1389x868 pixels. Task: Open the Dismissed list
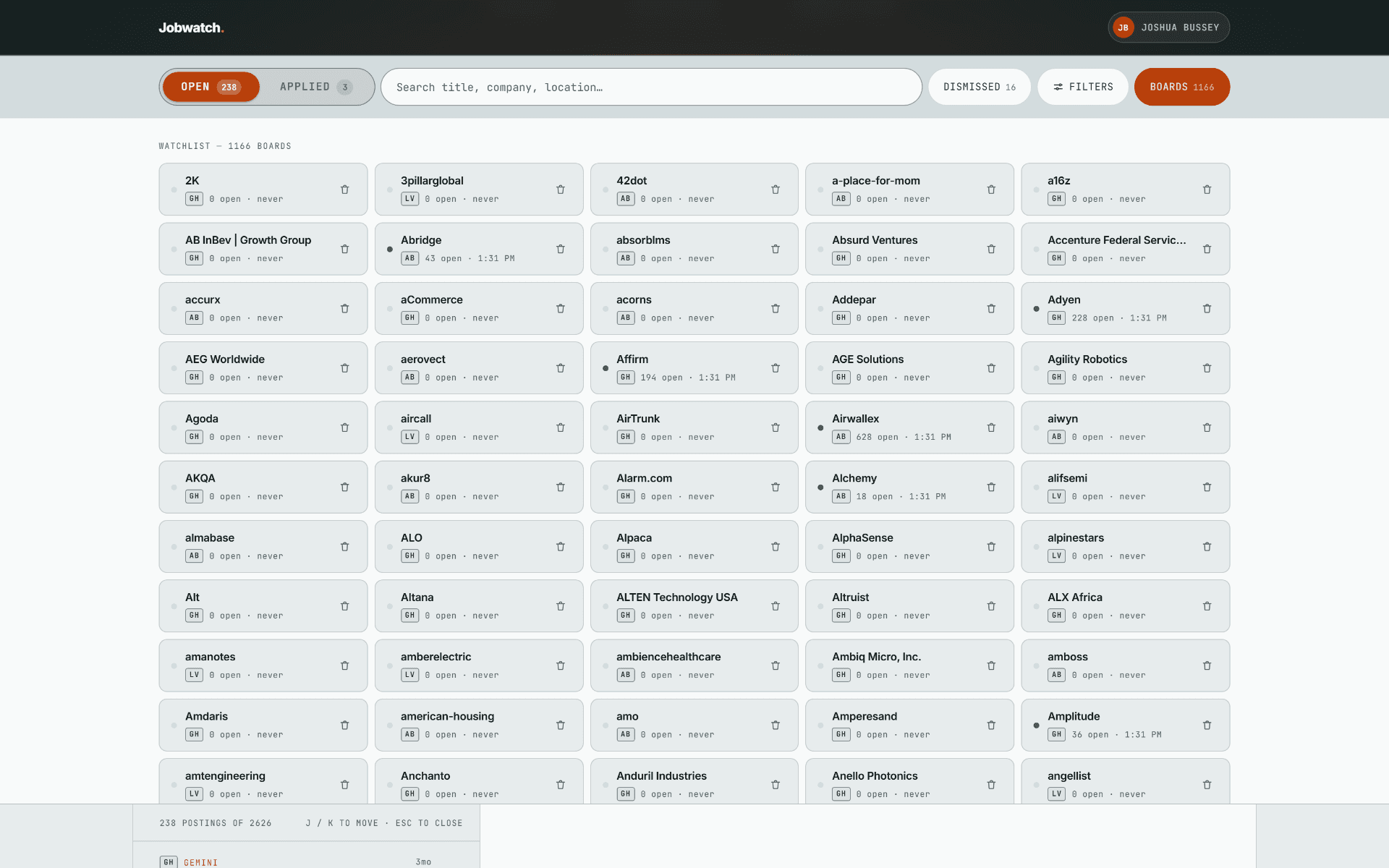[x=980, y=87]
